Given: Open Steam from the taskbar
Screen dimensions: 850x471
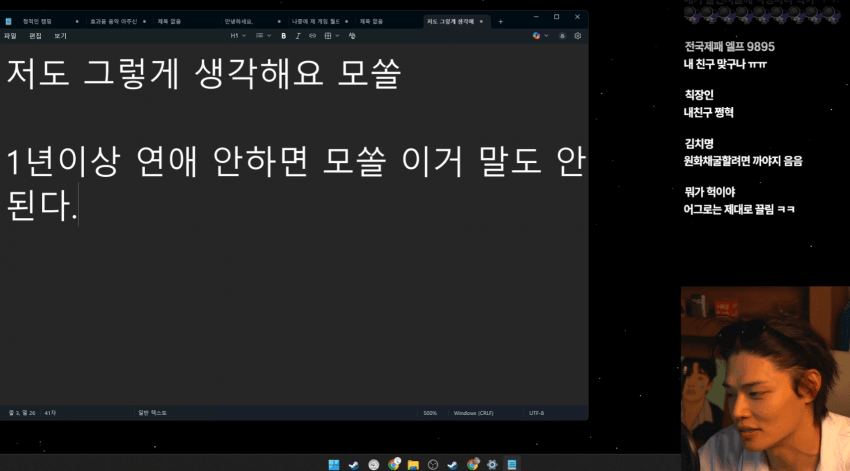Looking at the screenshot, I should tap(353, 464).
